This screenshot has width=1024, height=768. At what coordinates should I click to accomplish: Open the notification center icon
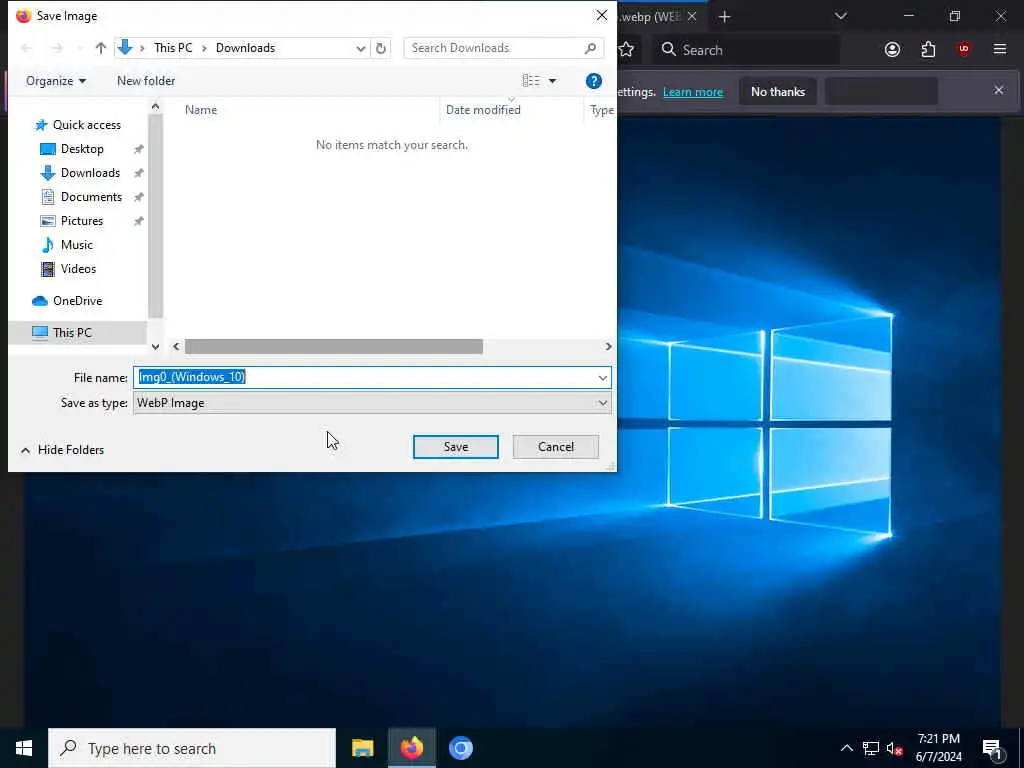click(x=992, y=749)
